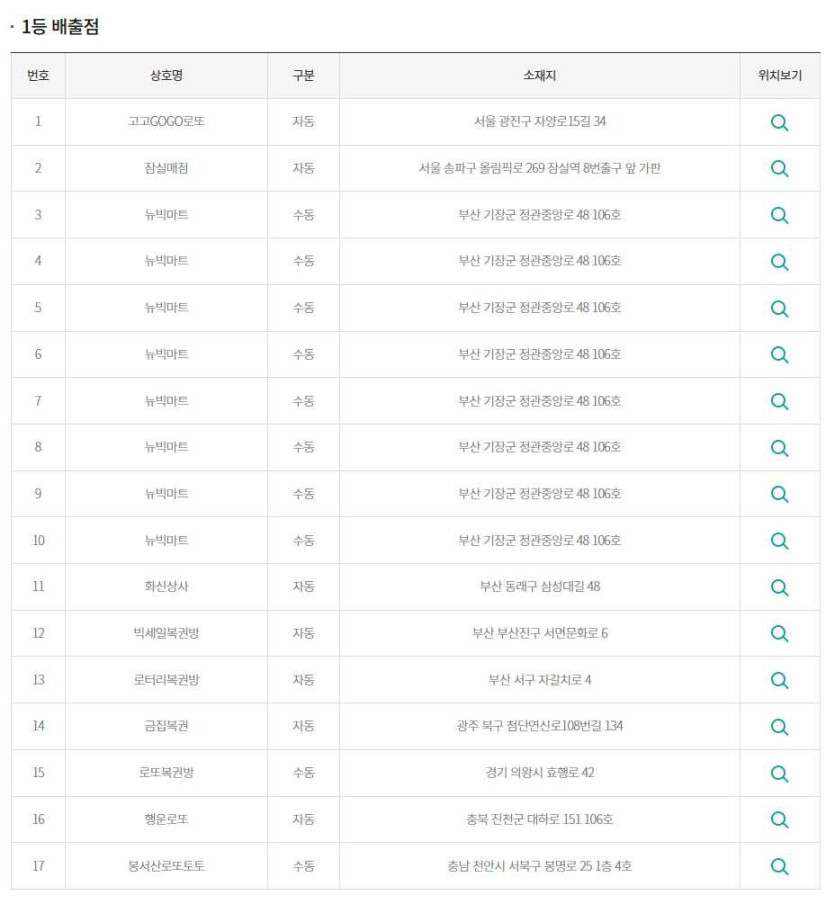This screenshot has width=835, height=904.
Task: View map of 행운로또 충북
Action: (x=779, y=820)
